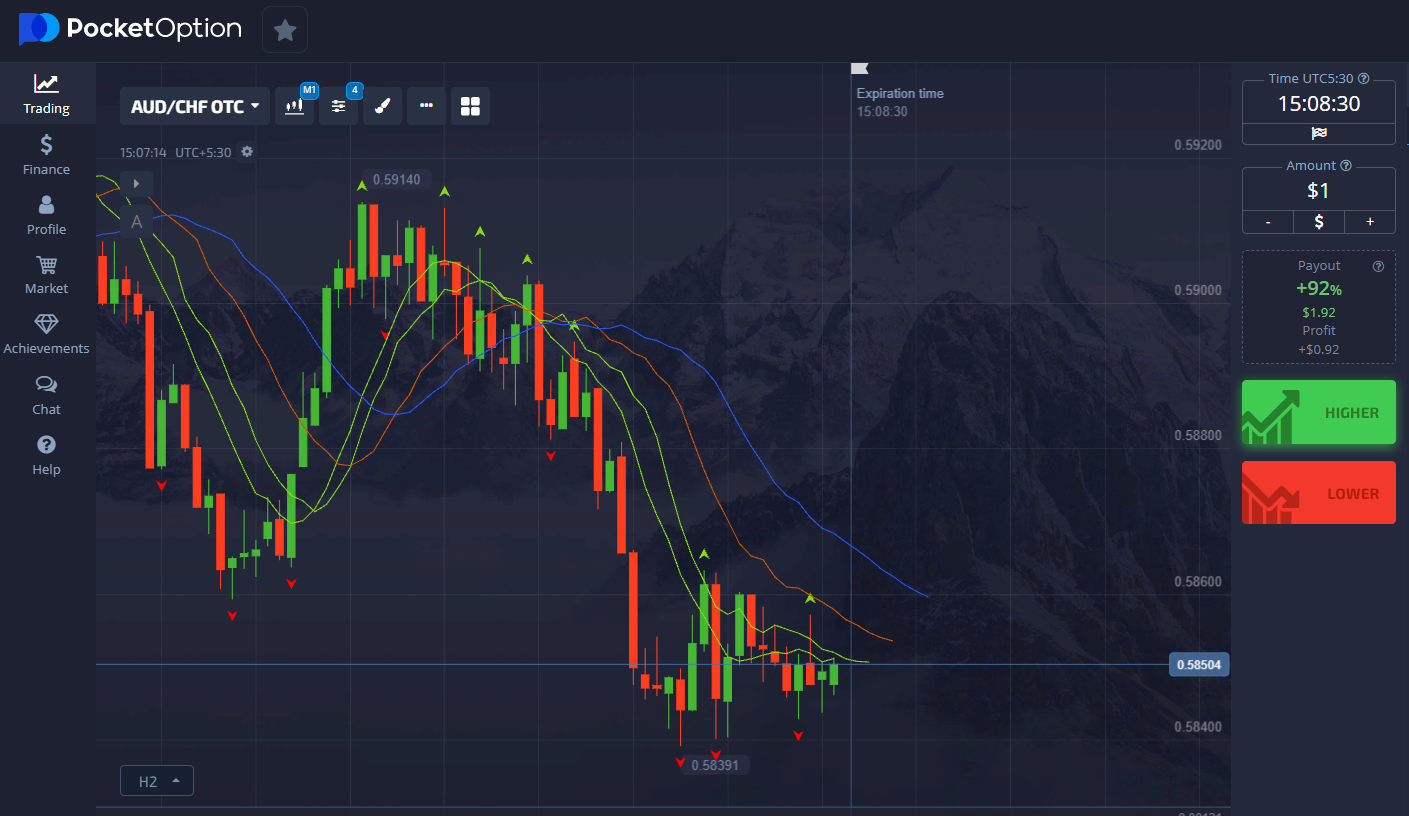The width and height of the screenshot is (1409, 816).
Task: Open the Market sidebar icon
Action: [x=46, y=273]
